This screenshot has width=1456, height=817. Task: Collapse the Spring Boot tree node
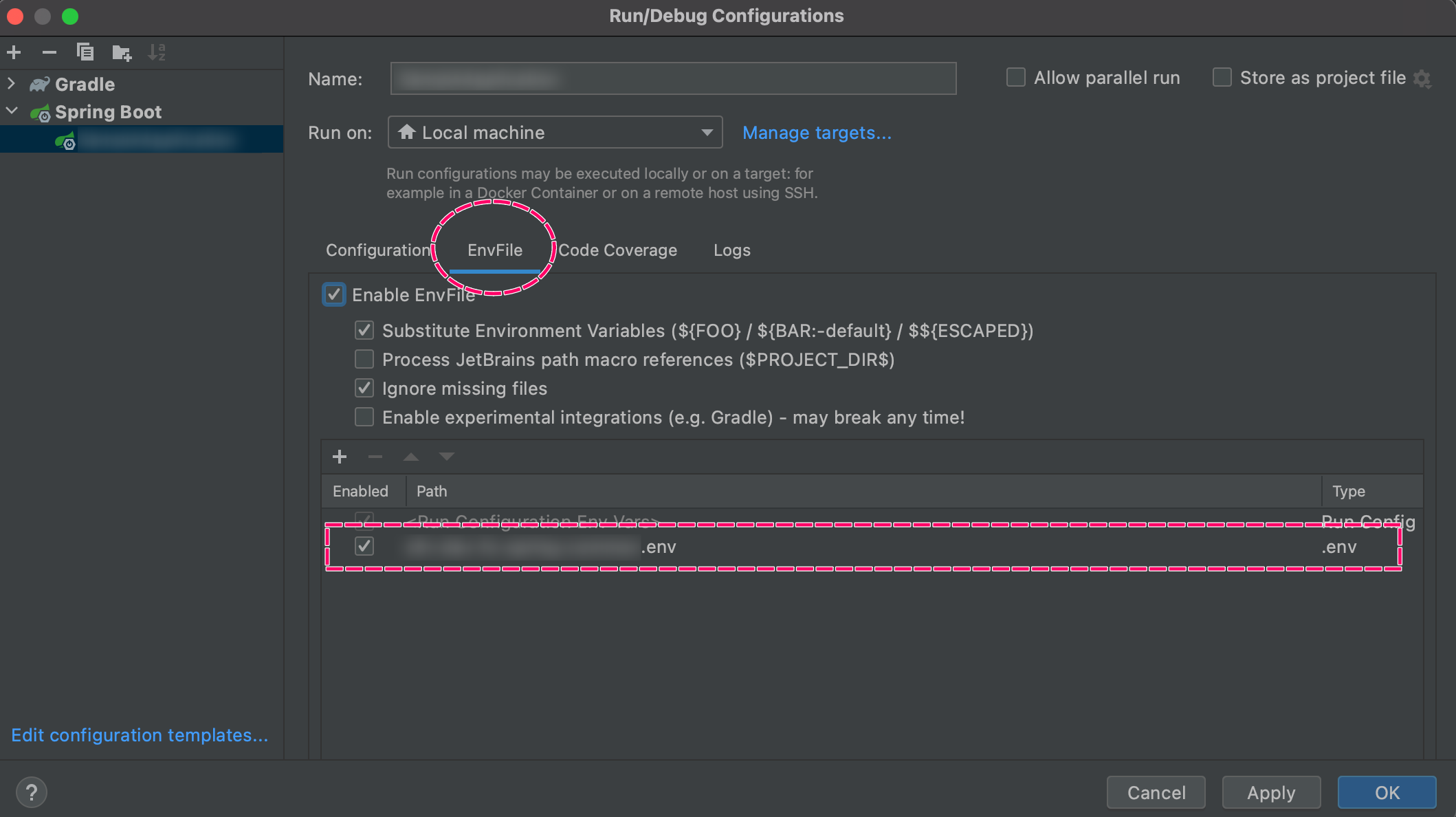pos(11,111)
